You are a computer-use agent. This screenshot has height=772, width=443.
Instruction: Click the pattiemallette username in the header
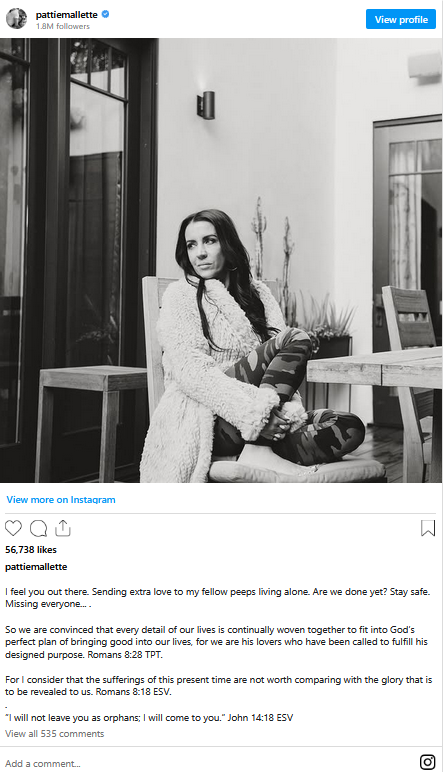(66, 14)
